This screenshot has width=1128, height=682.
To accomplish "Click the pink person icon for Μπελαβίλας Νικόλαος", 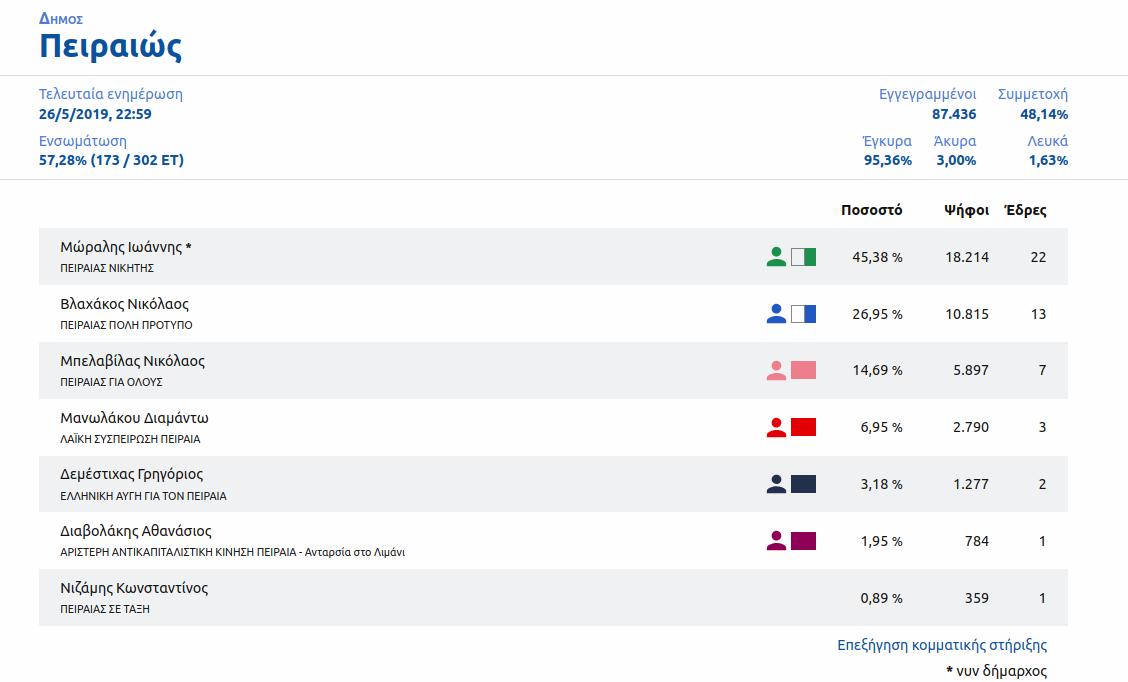I will (x=776, y=370).
